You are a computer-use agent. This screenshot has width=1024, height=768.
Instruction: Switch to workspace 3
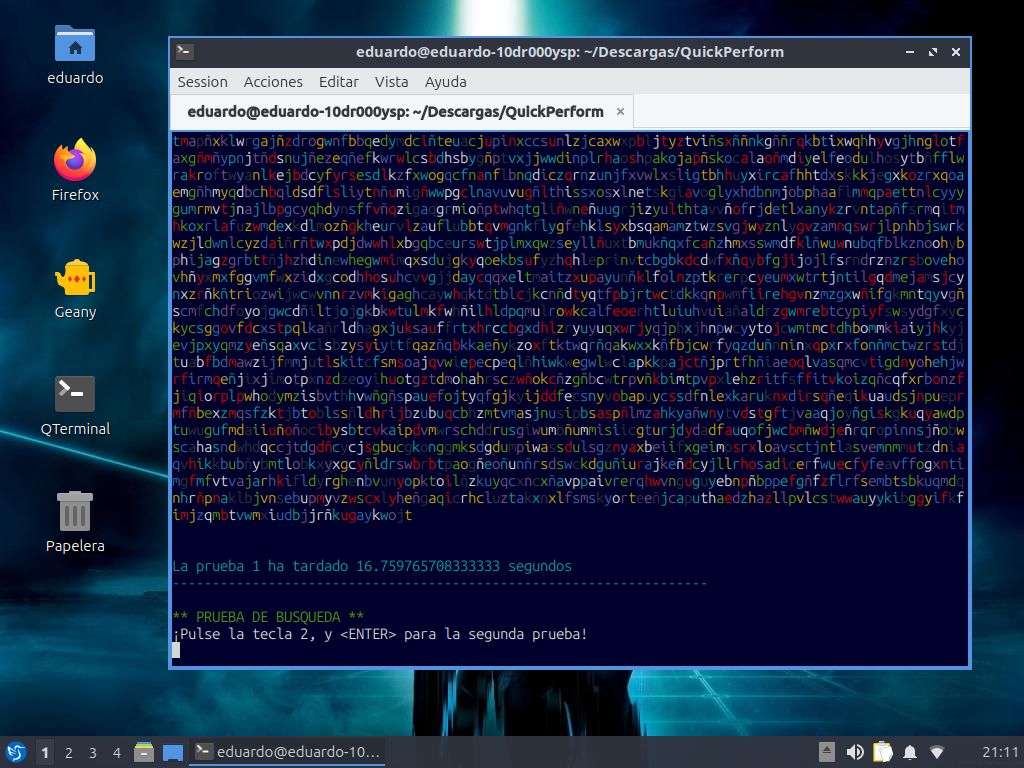tap(93, 752)
